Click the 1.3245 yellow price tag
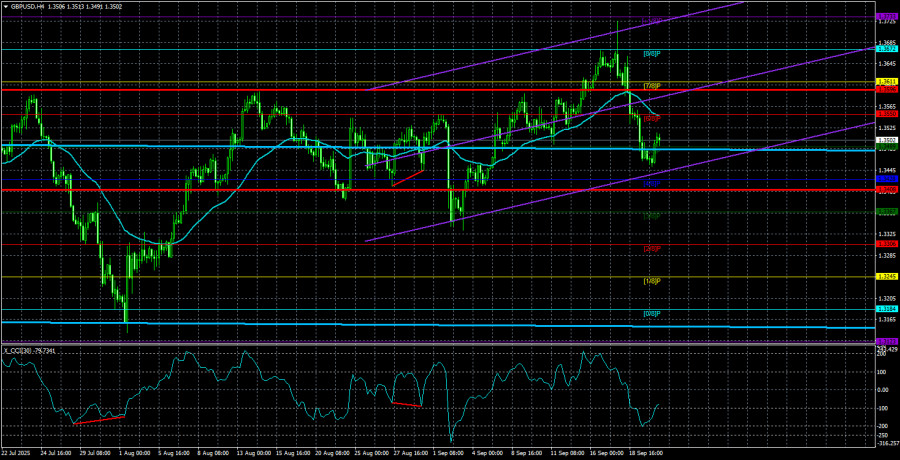This screenshot has height=460, width=900. (886, 276)
